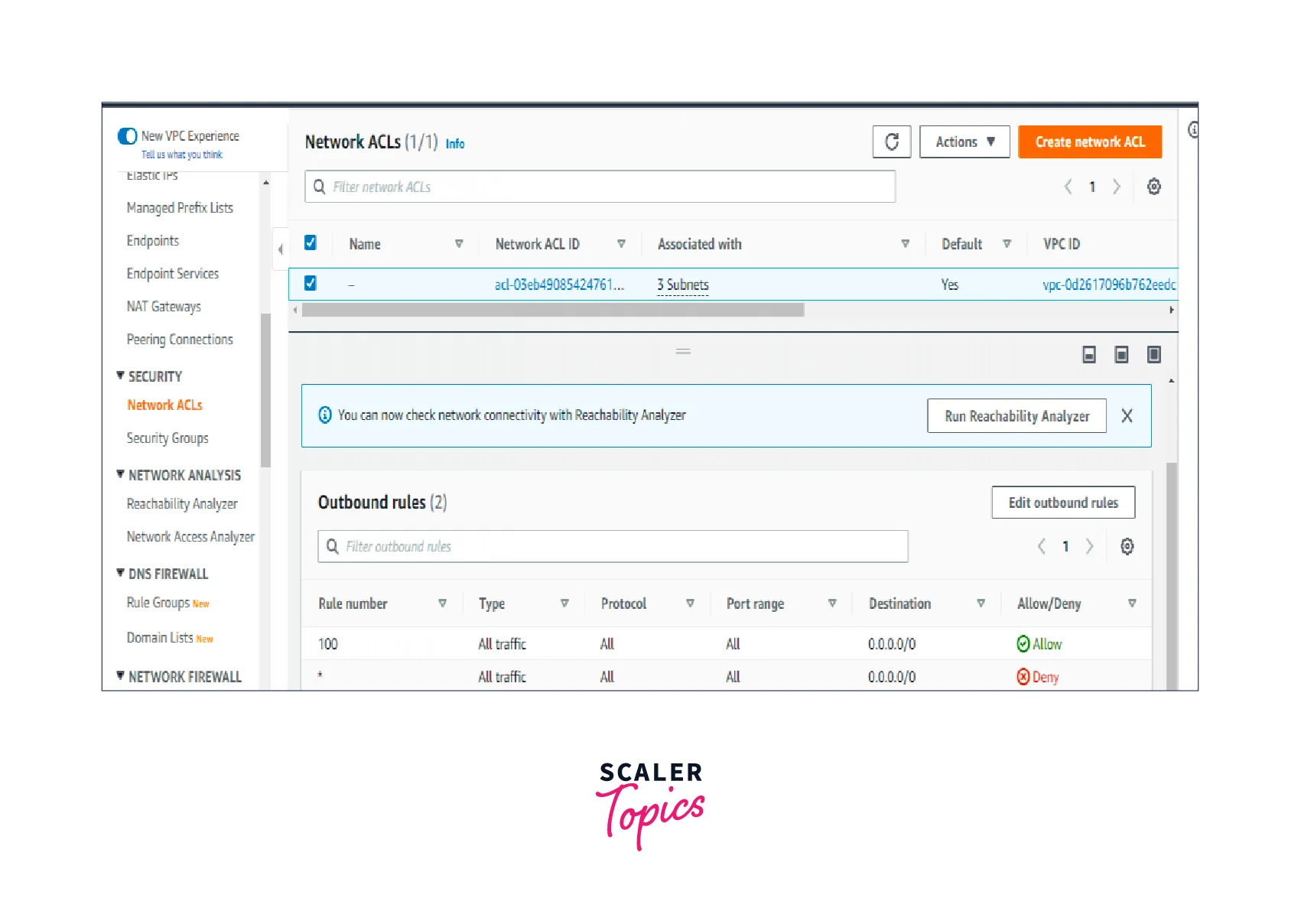1301x924 pixels.
Task: Dismiss the Reachability Analyzer info banner
Action: (x=1127, y=416)
